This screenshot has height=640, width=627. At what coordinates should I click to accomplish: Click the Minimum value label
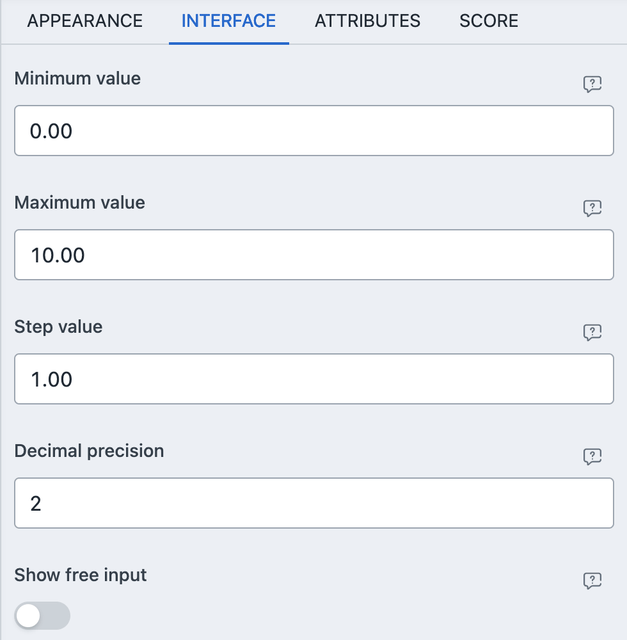(77, 78)
